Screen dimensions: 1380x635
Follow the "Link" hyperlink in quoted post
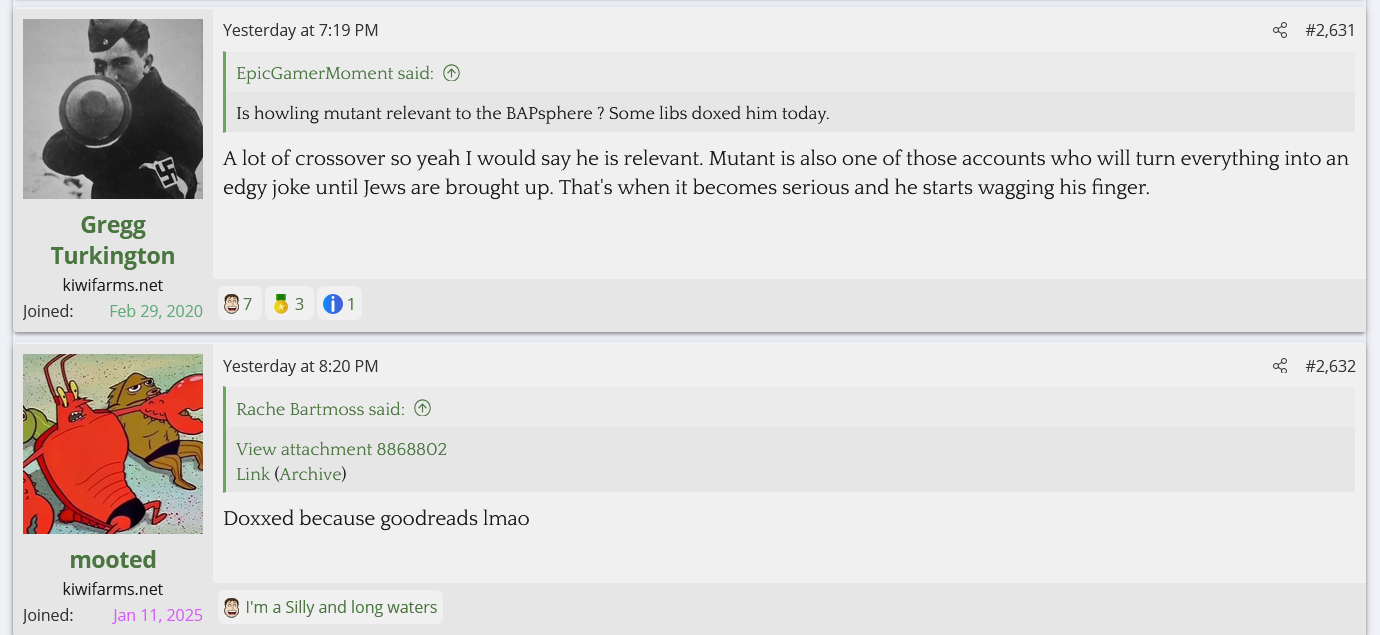(x=252, y=474)
